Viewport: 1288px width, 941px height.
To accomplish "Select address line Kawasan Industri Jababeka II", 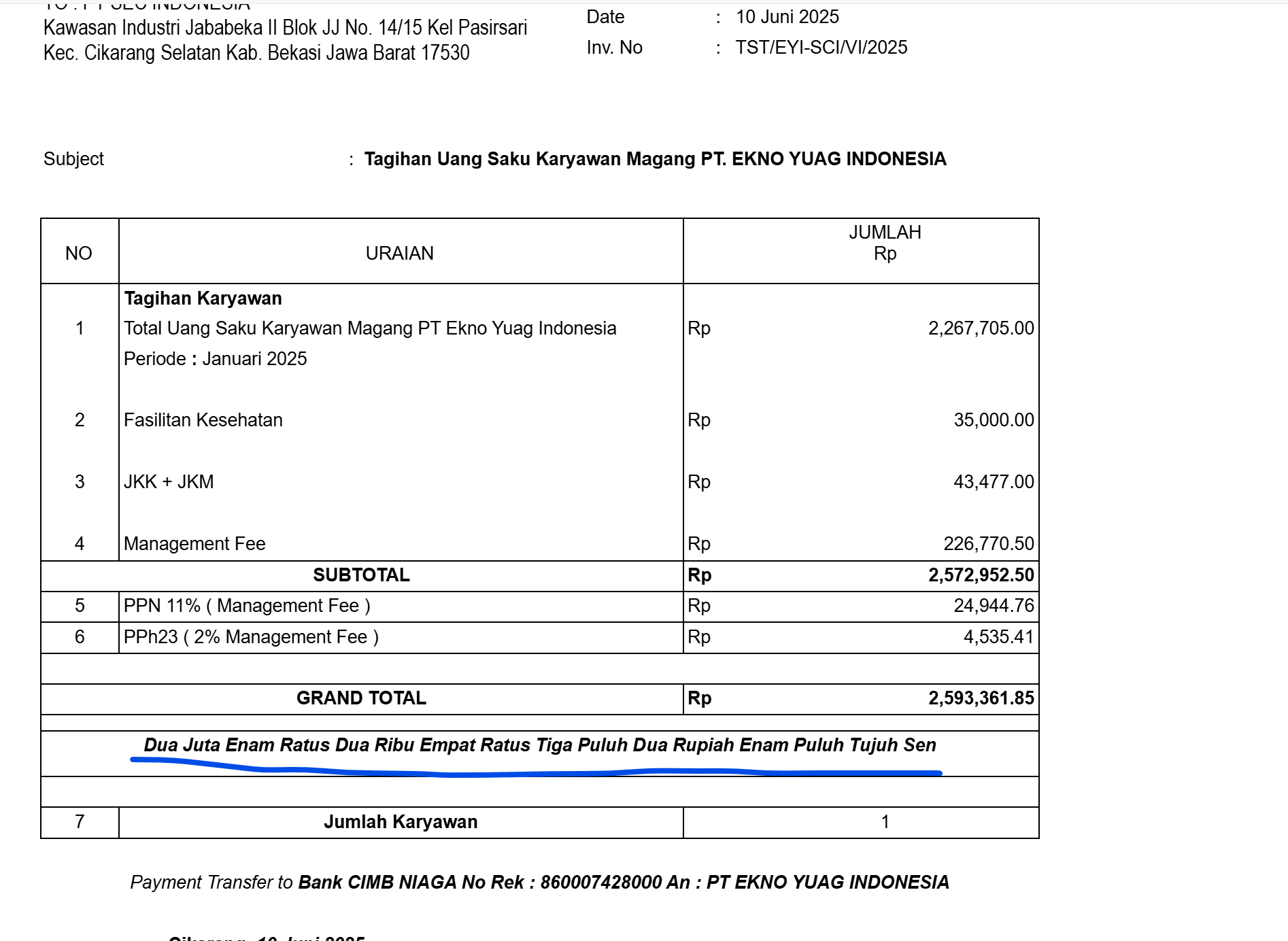I will [x=286, y=28].
